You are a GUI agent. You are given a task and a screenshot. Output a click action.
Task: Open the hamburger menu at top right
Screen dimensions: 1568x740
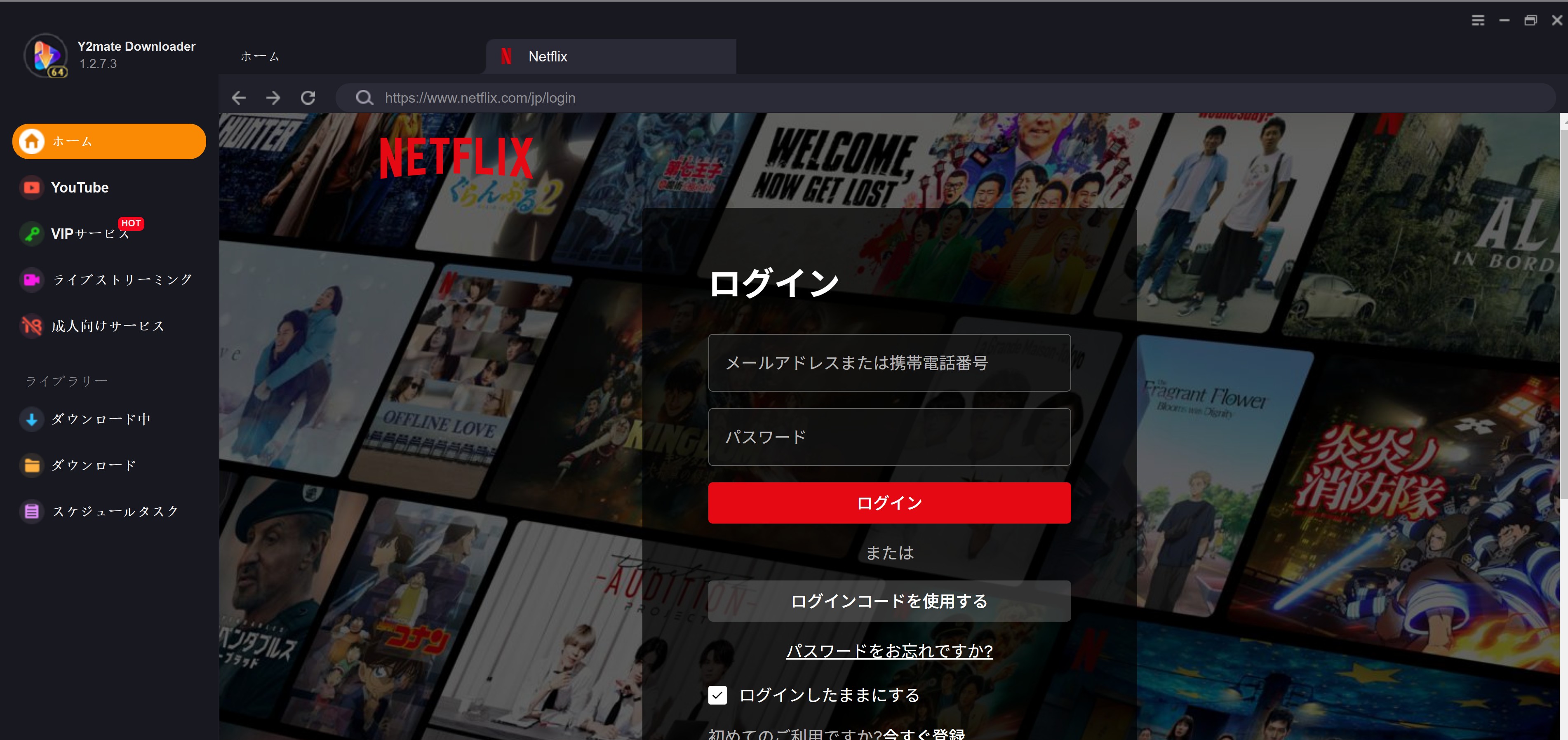[1478, 20]
